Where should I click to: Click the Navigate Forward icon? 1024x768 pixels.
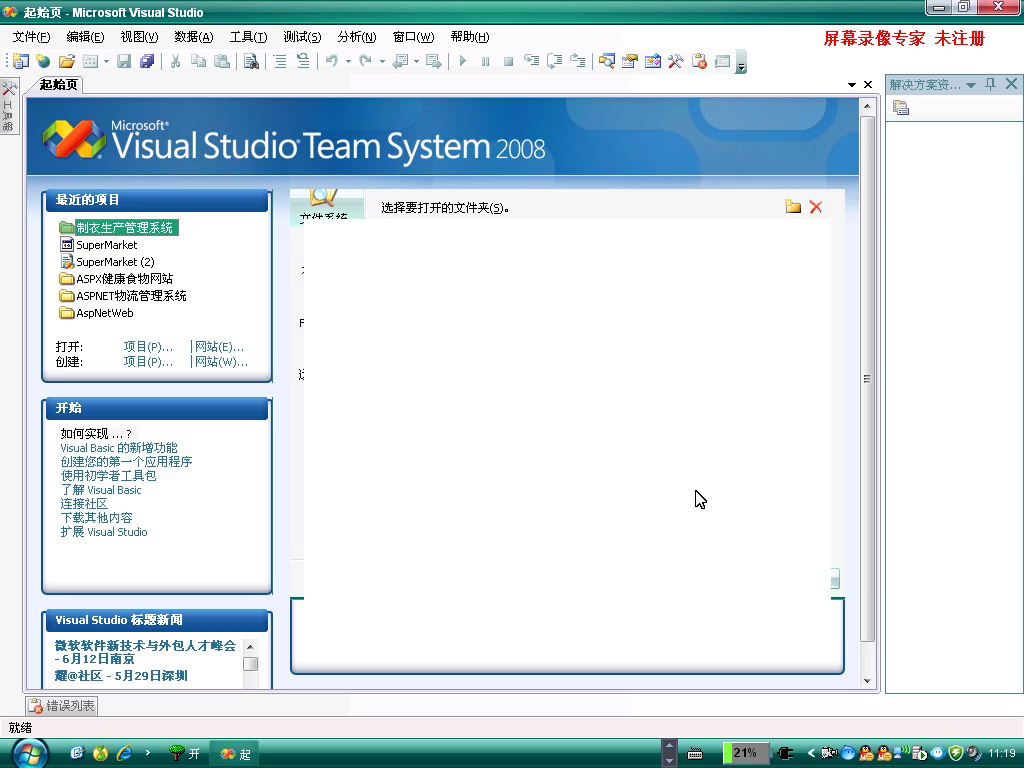pyautogui.click(x=434, y=61)
